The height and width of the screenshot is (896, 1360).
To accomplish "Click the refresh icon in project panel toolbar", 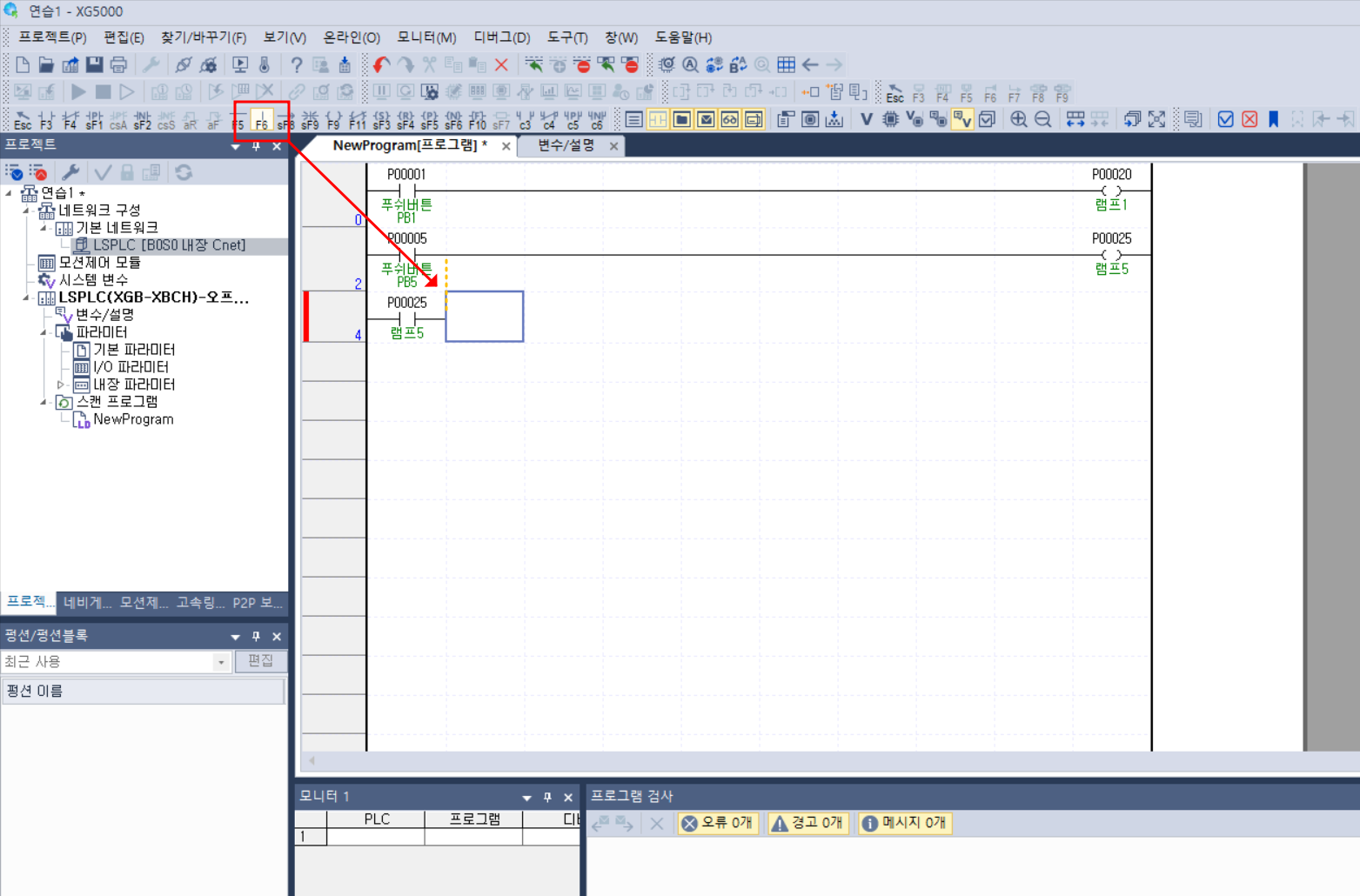I will [184, 172].
